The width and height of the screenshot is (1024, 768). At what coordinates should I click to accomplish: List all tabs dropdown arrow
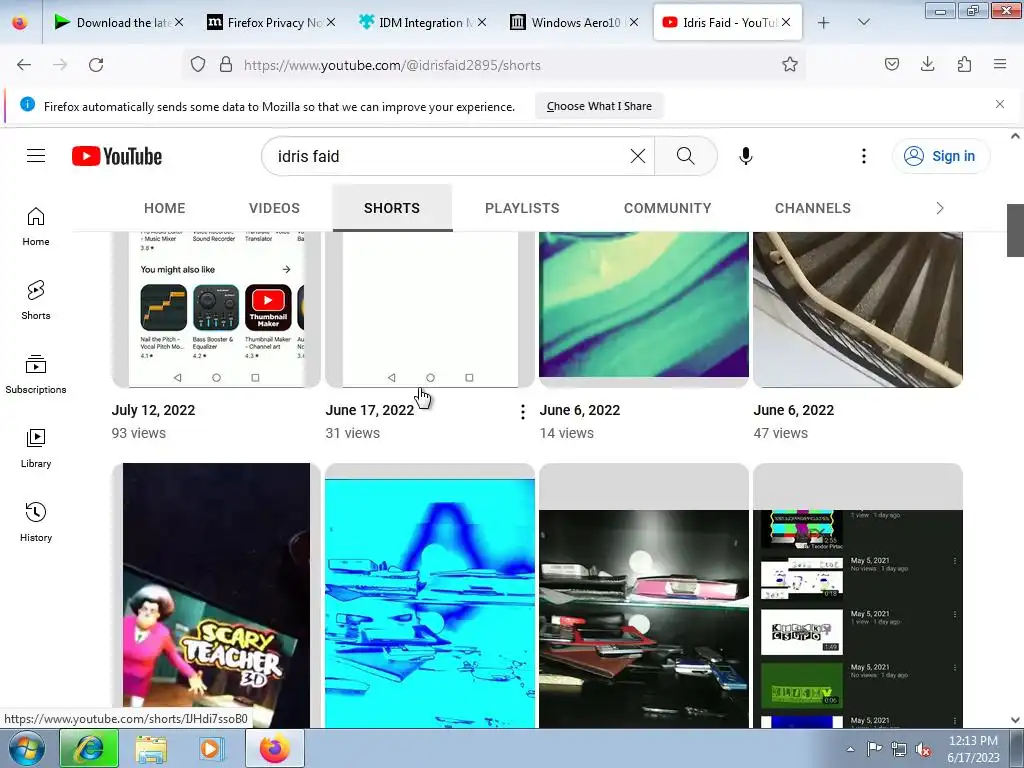pos(863,23)
